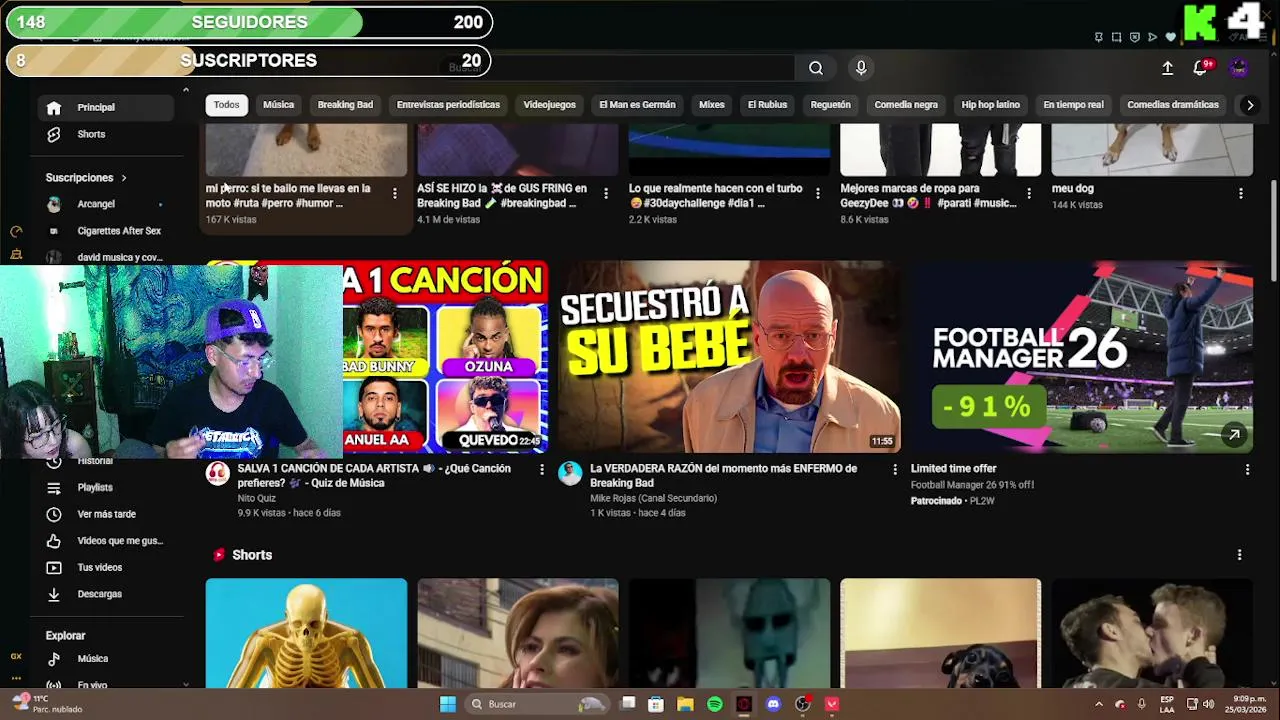Click the page vertical scrollbar
Viewport: 1280px width, 720px height.
click(1273, 230)
